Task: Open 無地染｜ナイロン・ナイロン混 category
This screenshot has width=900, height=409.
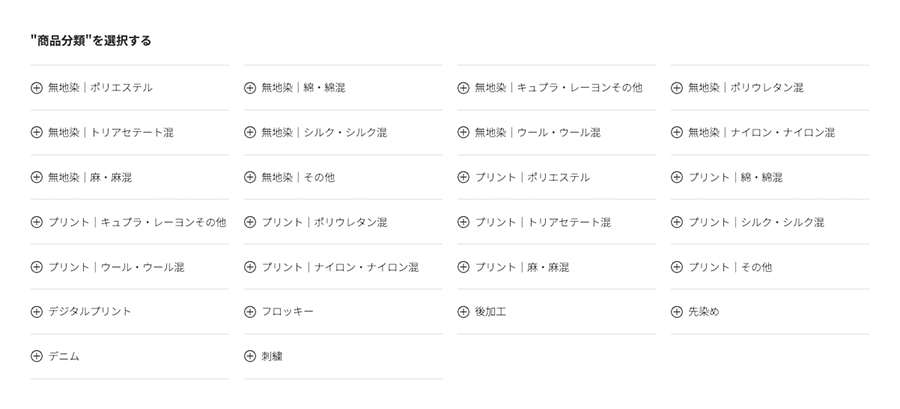Action: [770, 133]
